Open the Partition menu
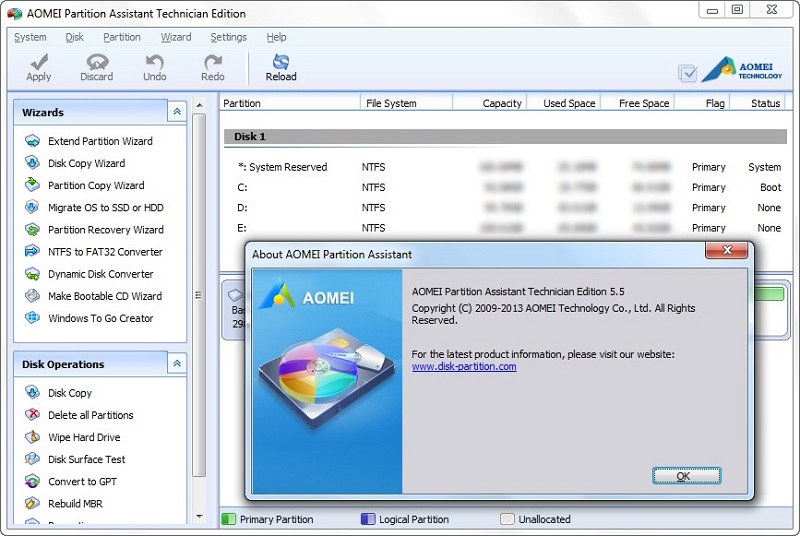The height and width of the screenshot is (536, 800). coord(121,37)
